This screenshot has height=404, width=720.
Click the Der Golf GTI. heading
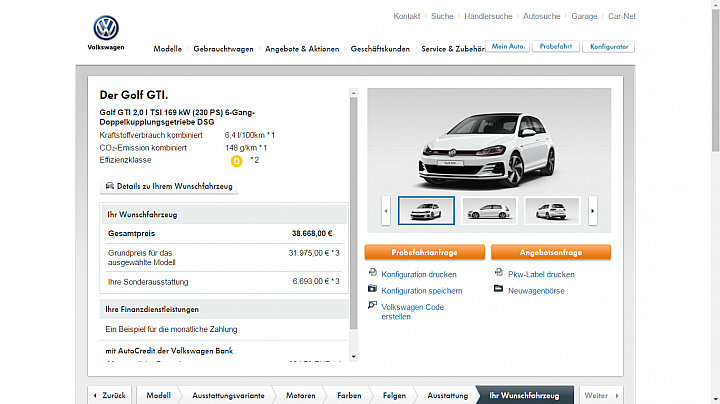134,95
